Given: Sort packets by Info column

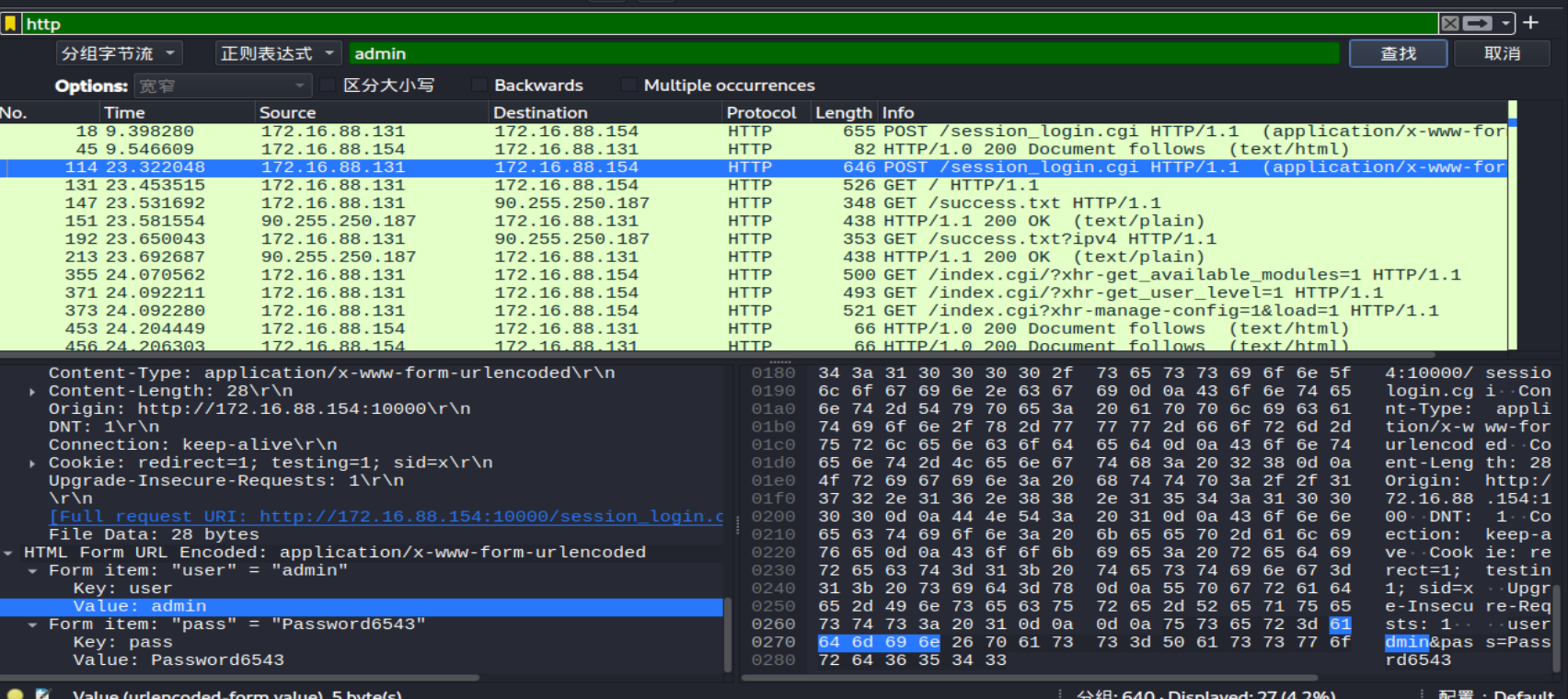Looking at the screenshot, I should [1192, 112].
